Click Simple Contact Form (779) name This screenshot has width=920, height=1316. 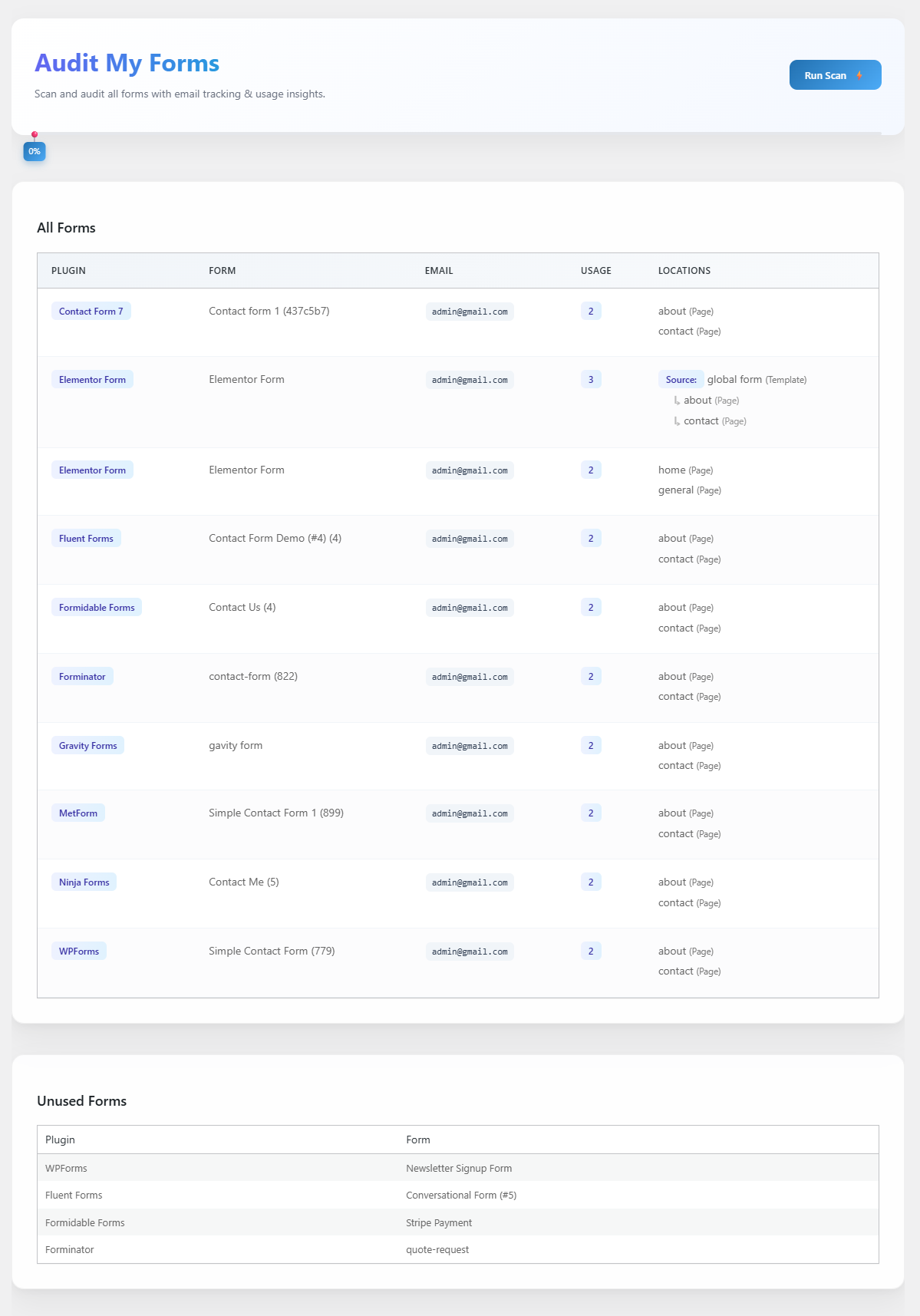pyautogui.click(x=272, y=951)
